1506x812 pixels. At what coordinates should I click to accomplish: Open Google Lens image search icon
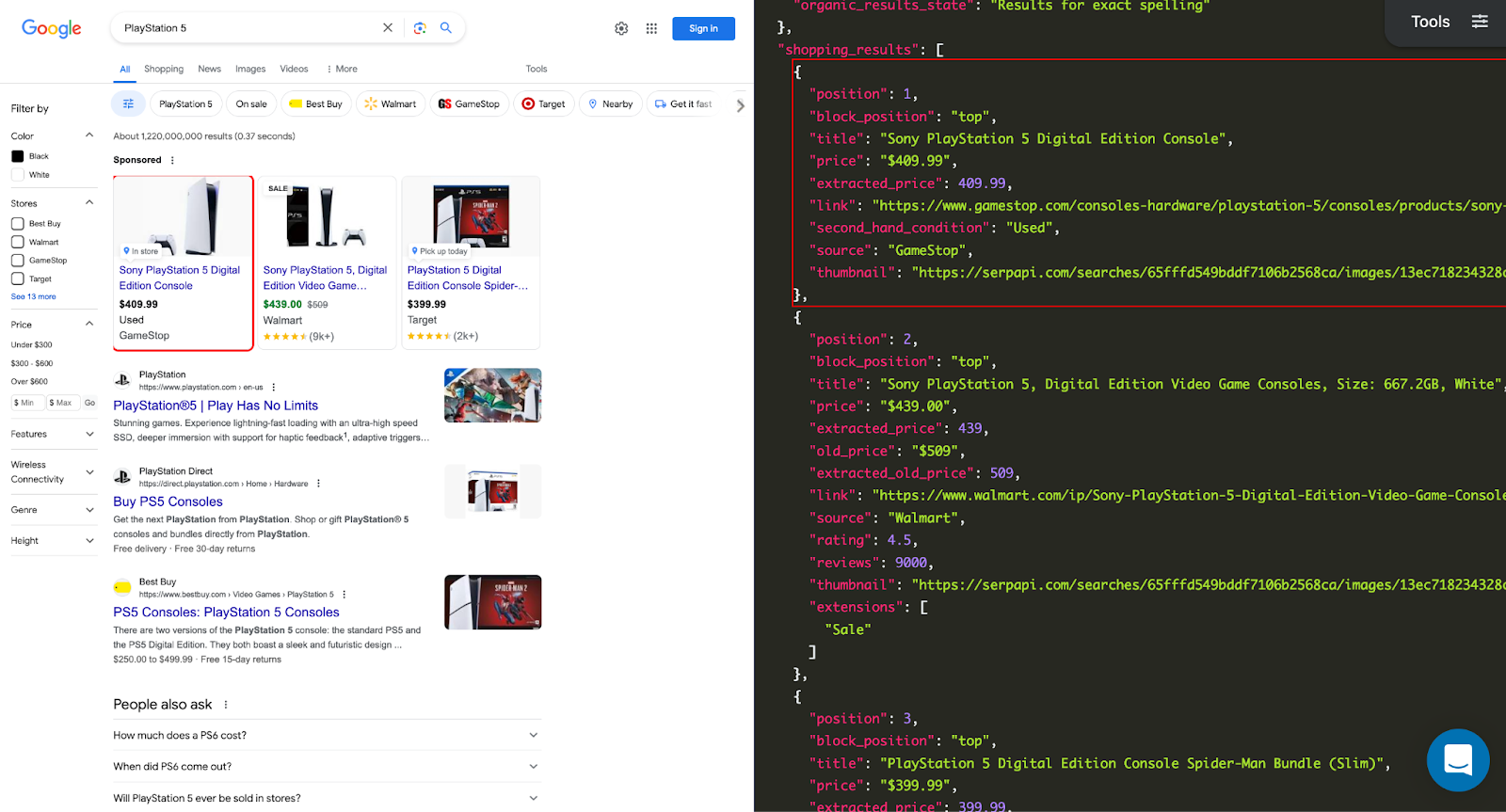[x=420, y=28]
